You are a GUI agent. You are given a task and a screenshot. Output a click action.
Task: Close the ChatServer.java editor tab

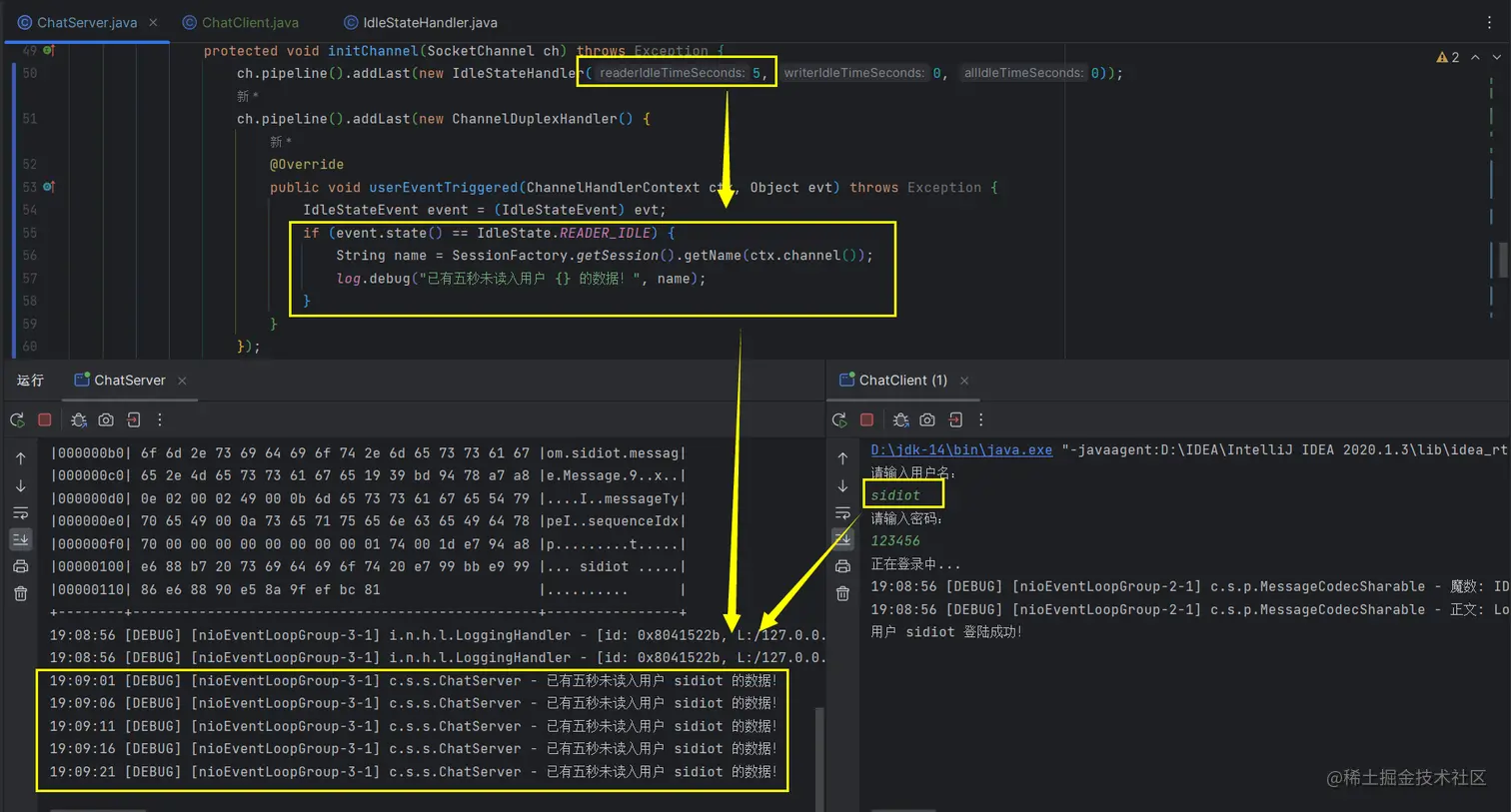tap(153, 22)
